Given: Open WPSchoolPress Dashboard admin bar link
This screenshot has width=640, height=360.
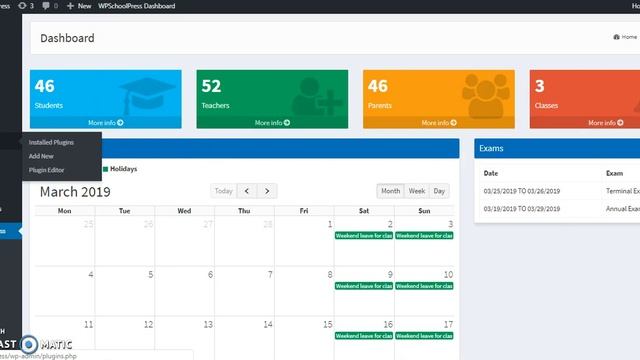Looking at the screenshot, I should (137, 6).
